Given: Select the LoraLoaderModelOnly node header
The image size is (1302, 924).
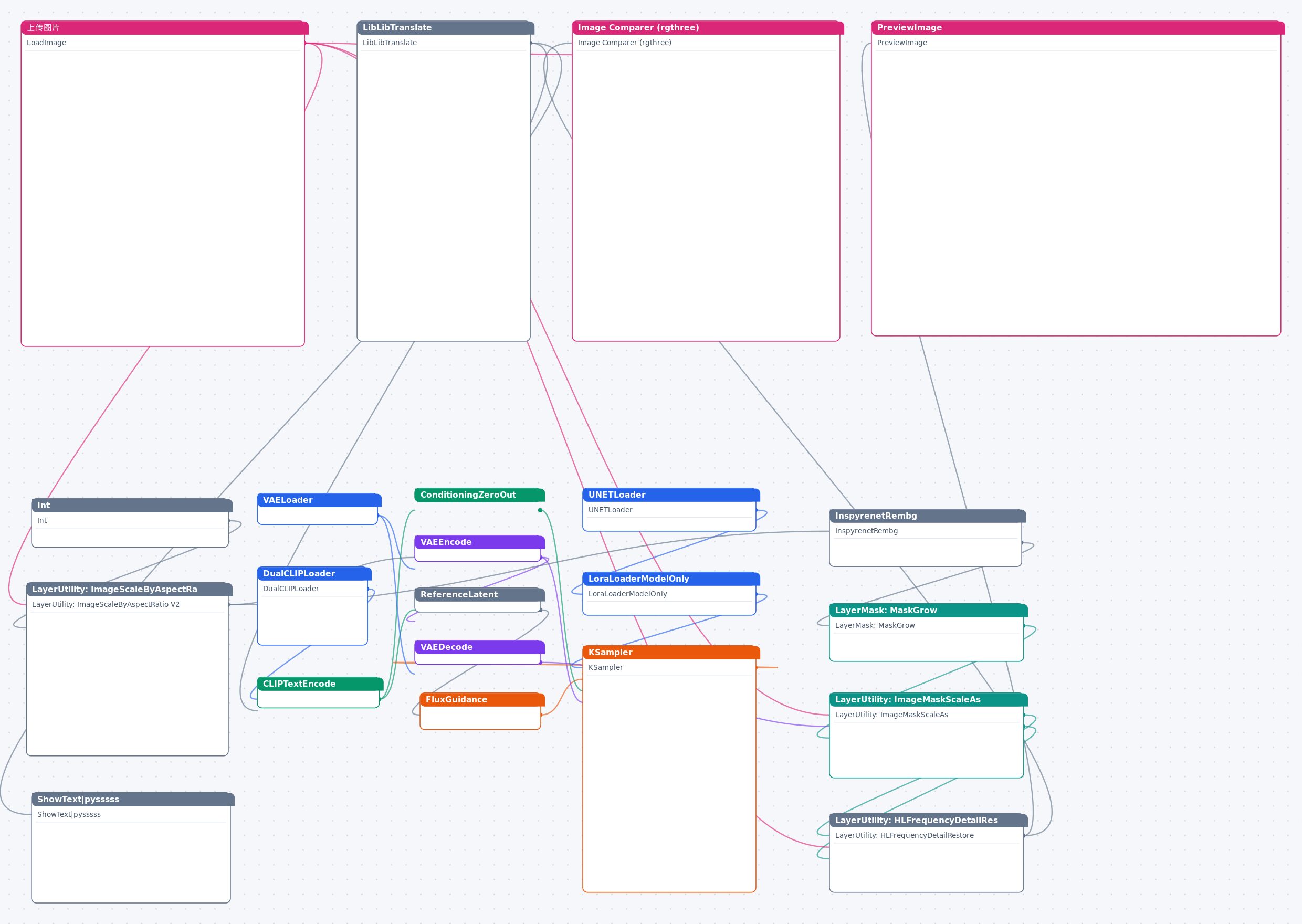Looking at the screenshot, I should (x=671, y=579).
